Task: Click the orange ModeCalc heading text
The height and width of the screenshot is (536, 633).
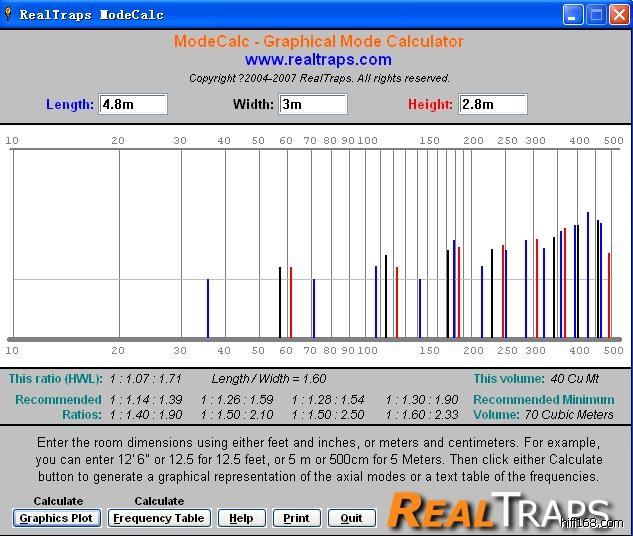Action: click(318, 42)
